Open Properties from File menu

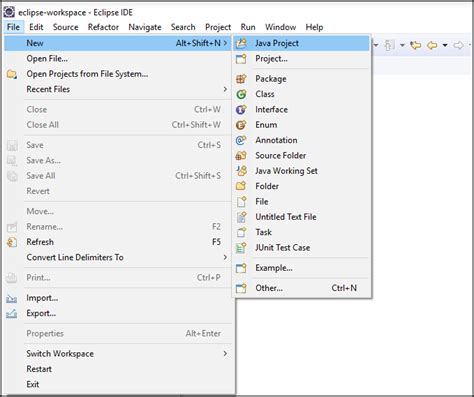[118, 333]
